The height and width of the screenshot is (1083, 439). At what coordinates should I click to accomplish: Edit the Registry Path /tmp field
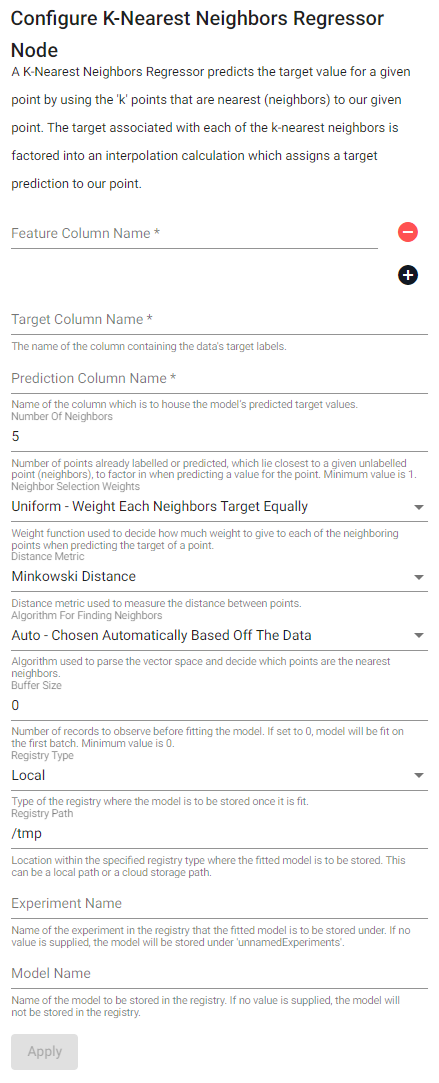(220, 834)
